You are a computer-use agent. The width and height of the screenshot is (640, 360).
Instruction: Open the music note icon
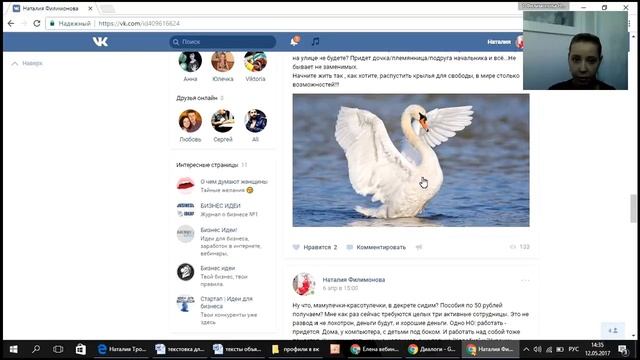[x=316, y=41]
